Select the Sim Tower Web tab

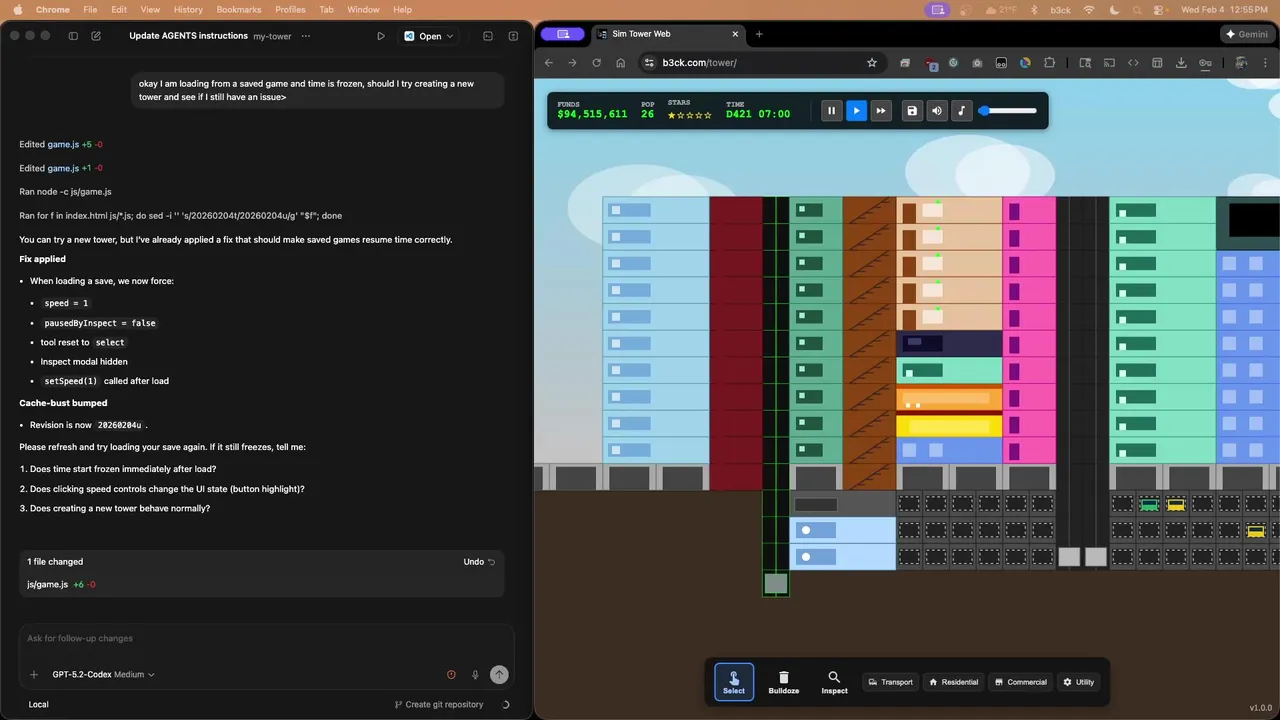tap(668, 34)
